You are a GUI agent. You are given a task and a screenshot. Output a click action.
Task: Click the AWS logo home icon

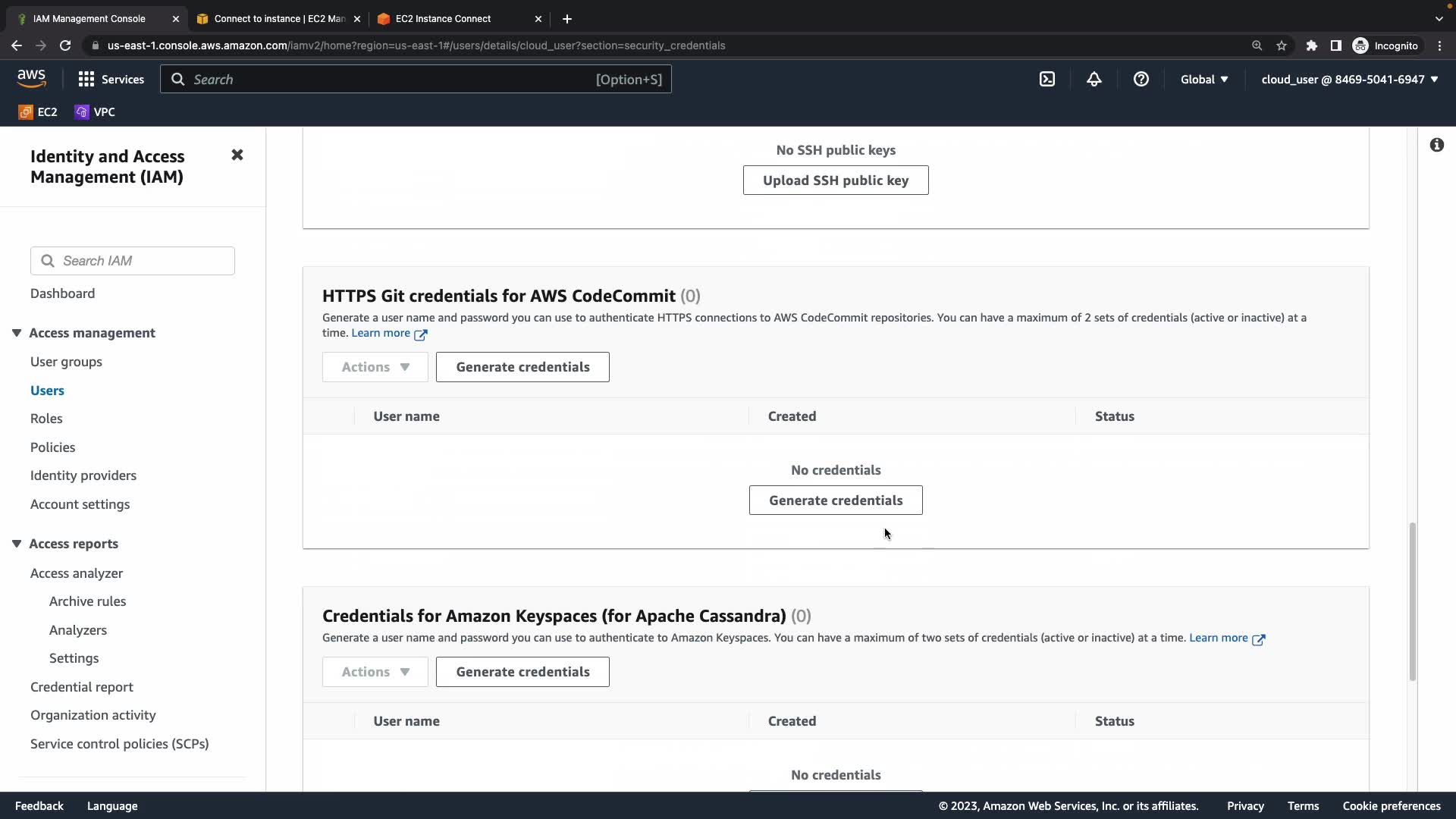[31, 79]
